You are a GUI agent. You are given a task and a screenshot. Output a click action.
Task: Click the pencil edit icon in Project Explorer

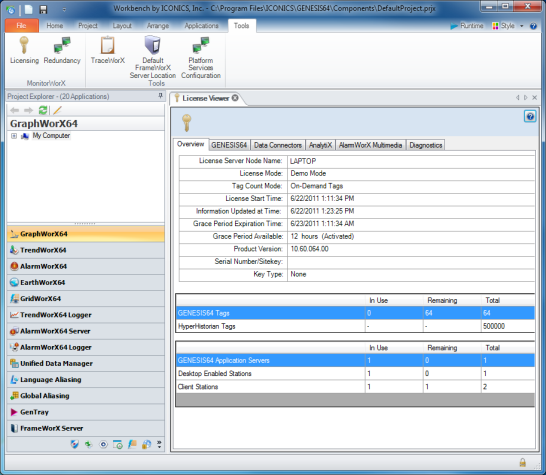(x=57, y=110)
